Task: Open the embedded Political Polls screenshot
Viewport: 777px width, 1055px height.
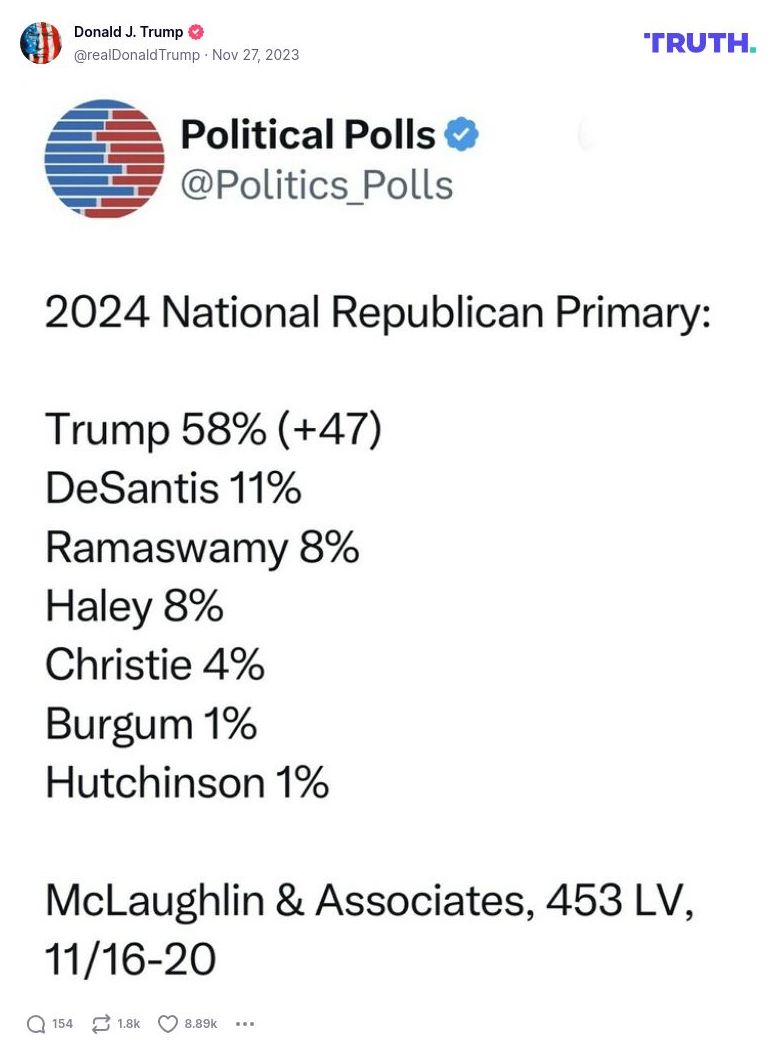Action: click(x=388, y=540)
